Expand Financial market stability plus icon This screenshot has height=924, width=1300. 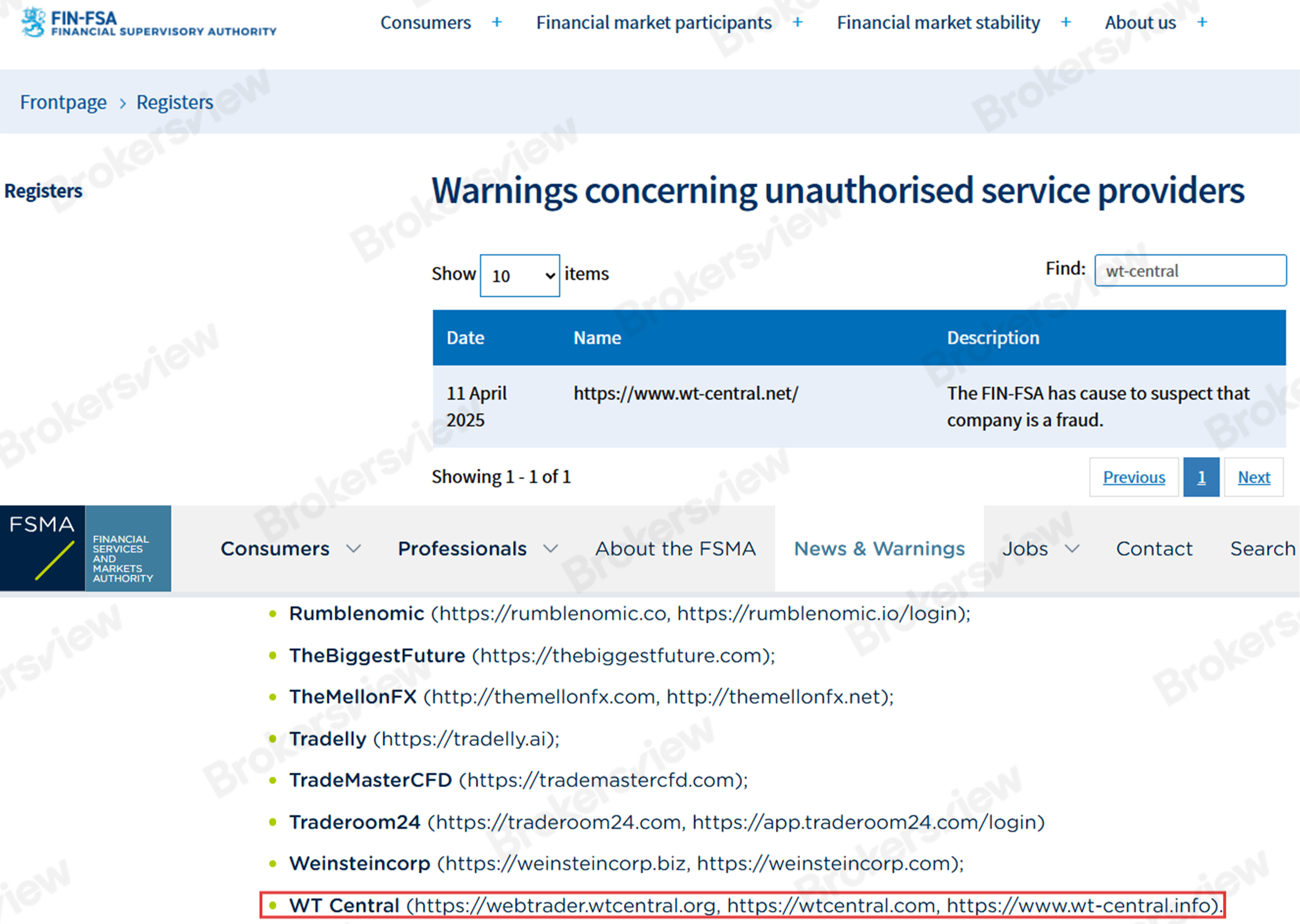[x=1066, y=22]
